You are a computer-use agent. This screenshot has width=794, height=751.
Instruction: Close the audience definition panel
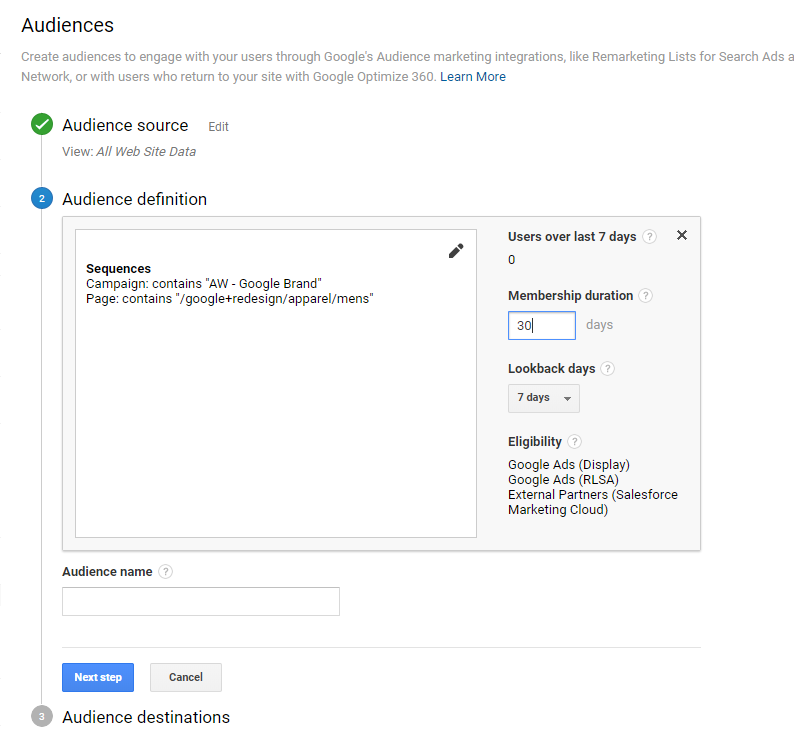(682, 235)
